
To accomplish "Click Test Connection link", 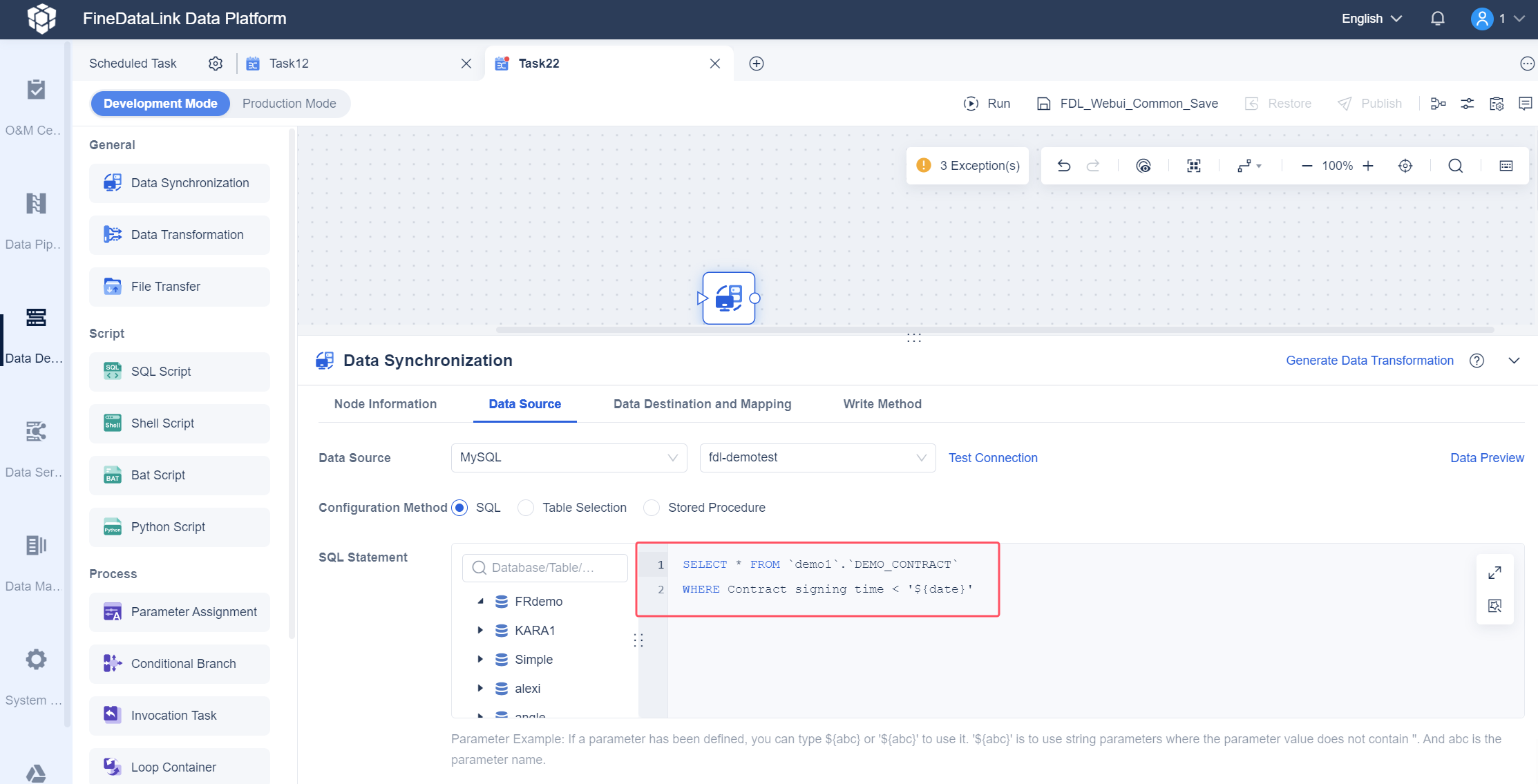I will click(993, 458).
